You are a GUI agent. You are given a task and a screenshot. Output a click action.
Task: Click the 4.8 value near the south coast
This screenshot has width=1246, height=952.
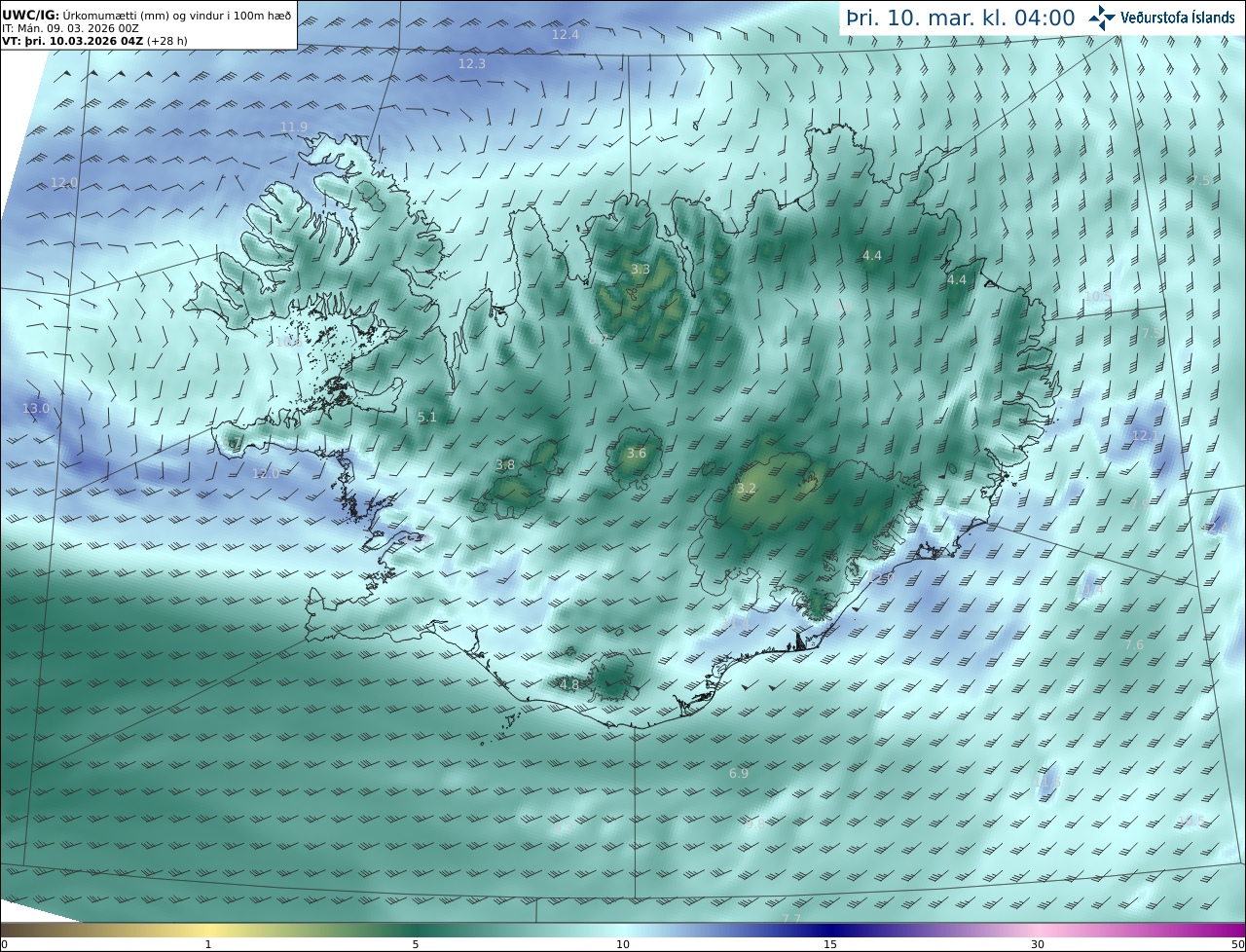pyautogui.click(x=569, y=684)
